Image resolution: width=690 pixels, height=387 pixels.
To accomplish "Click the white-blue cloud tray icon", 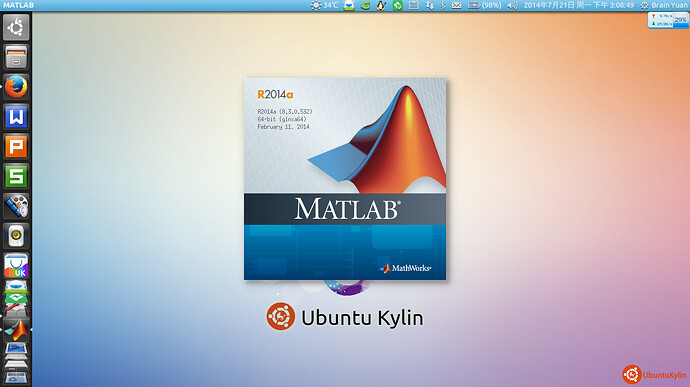I will pos(349,5).
